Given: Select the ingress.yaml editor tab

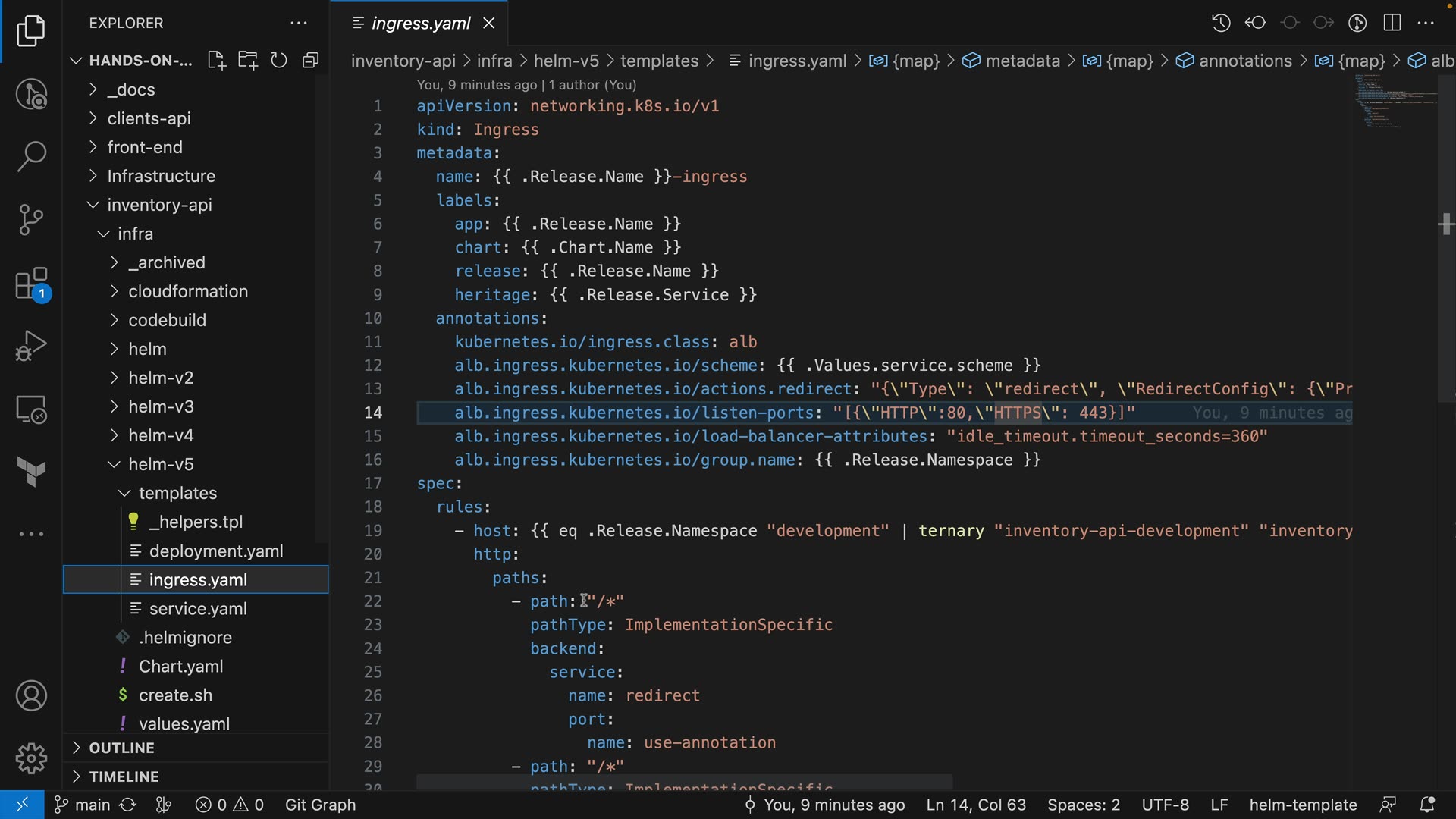Looking at the screenshot, I should tap(421, 24).
